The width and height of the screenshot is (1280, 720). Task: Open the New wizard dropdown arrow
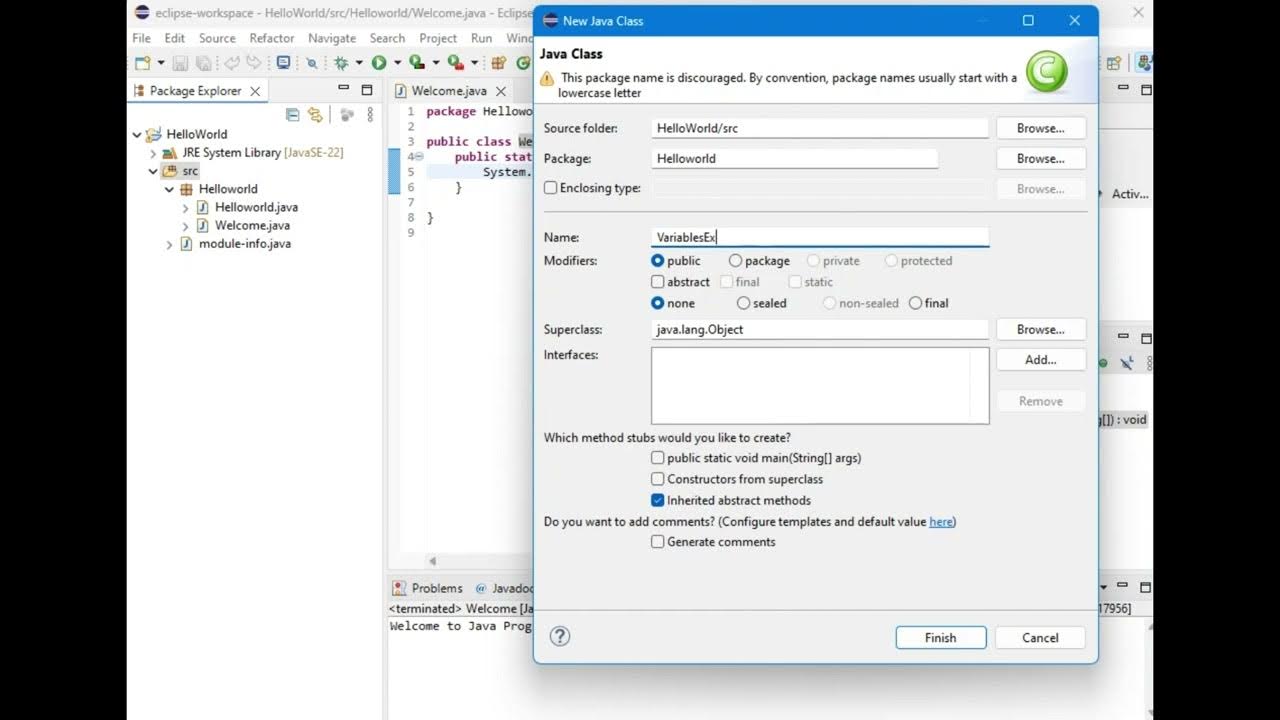coord(160,63)
